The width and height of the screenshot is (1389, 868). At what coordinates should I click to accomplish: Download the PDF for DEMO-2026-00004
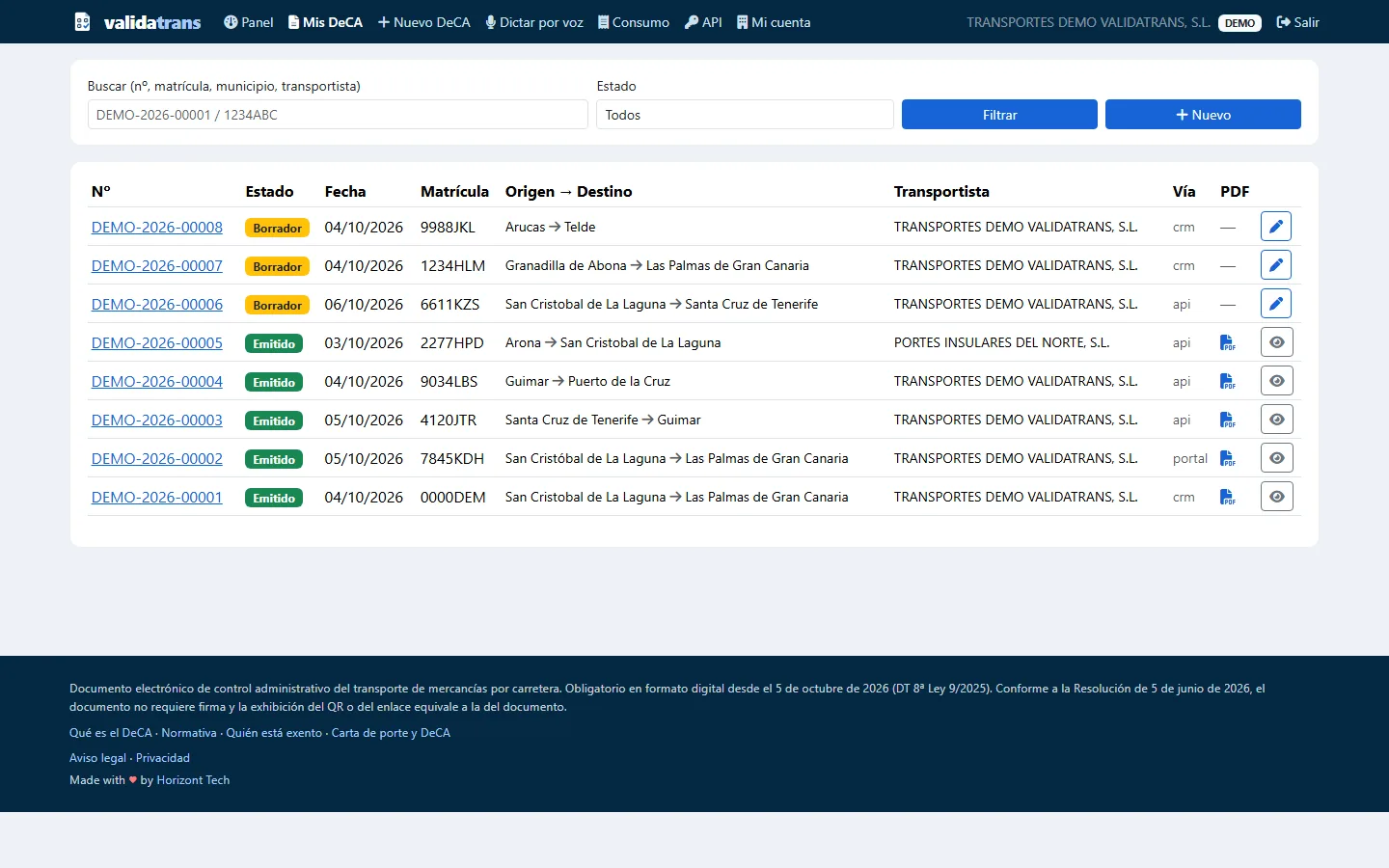[x=1227, y=381]
